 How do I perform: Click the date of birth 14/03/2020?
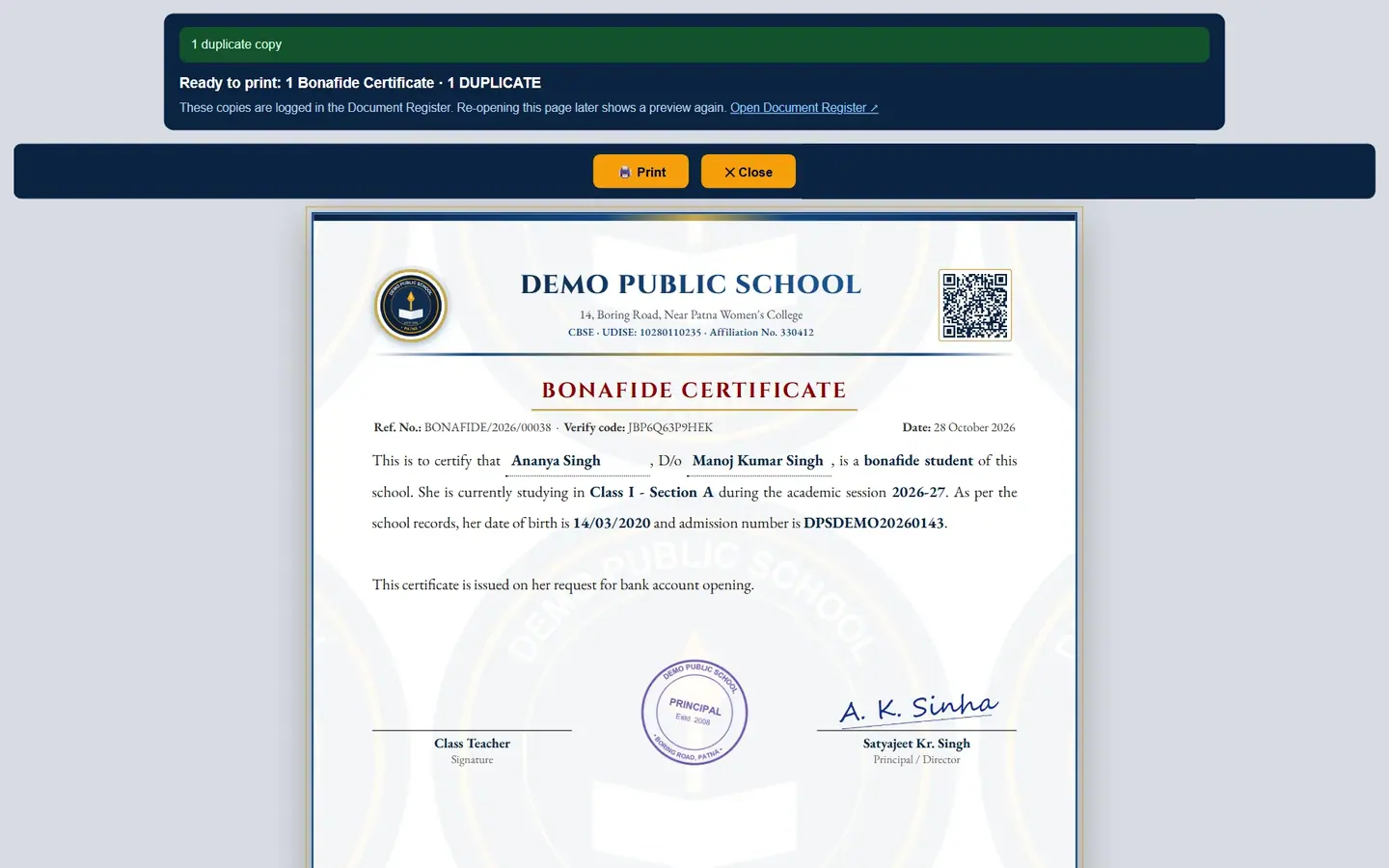612,523
